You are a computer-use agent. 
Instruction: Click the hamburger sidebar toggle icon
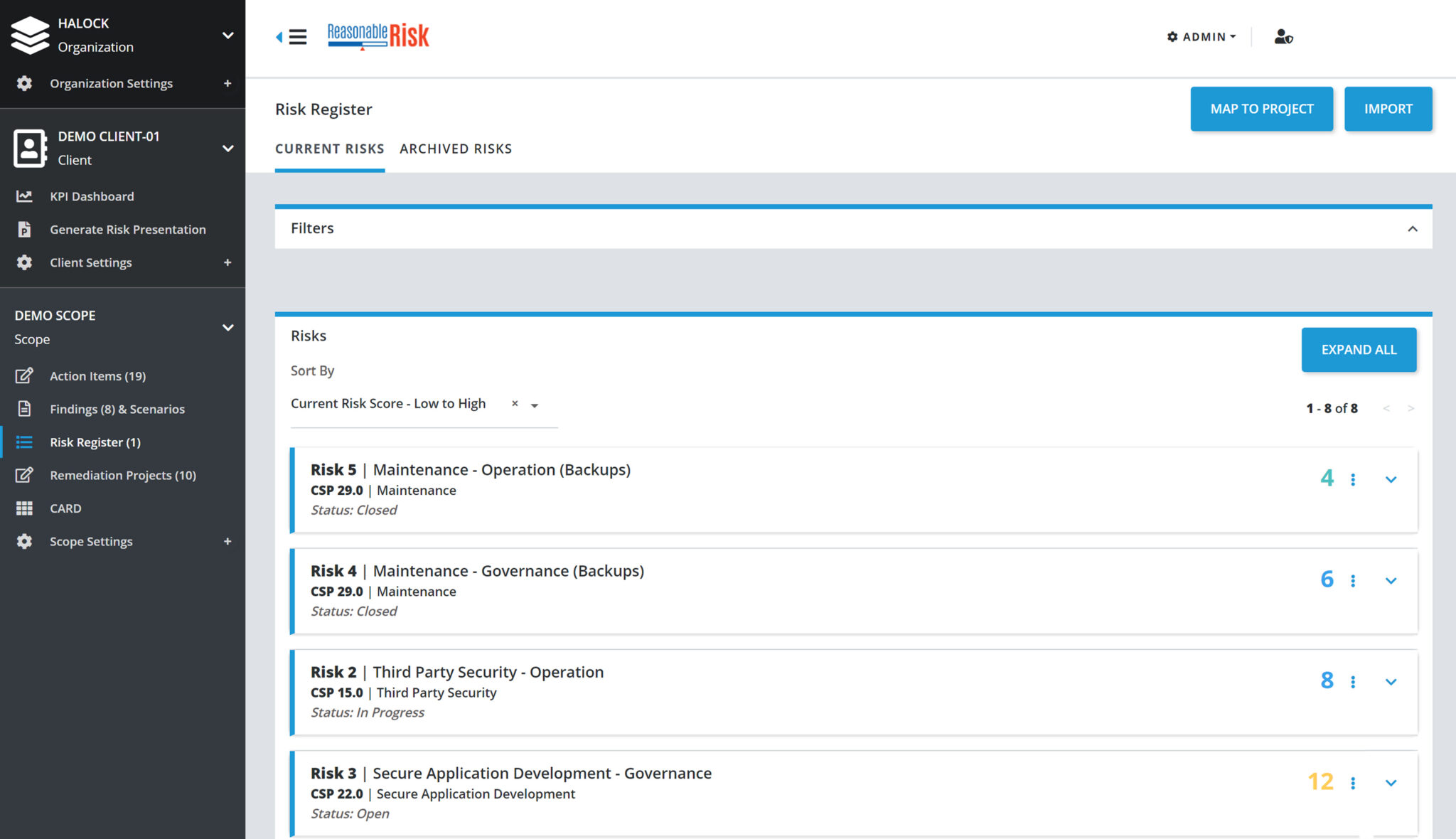click(297, 37)
